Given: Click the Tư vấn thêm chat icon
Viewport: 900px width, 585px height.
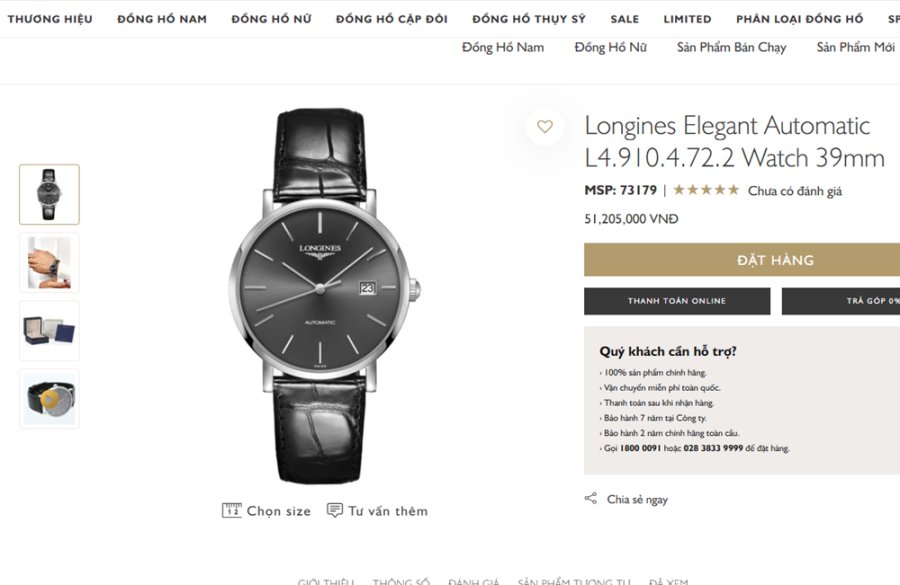Looking at the screenshot, I should coord(335,511).
